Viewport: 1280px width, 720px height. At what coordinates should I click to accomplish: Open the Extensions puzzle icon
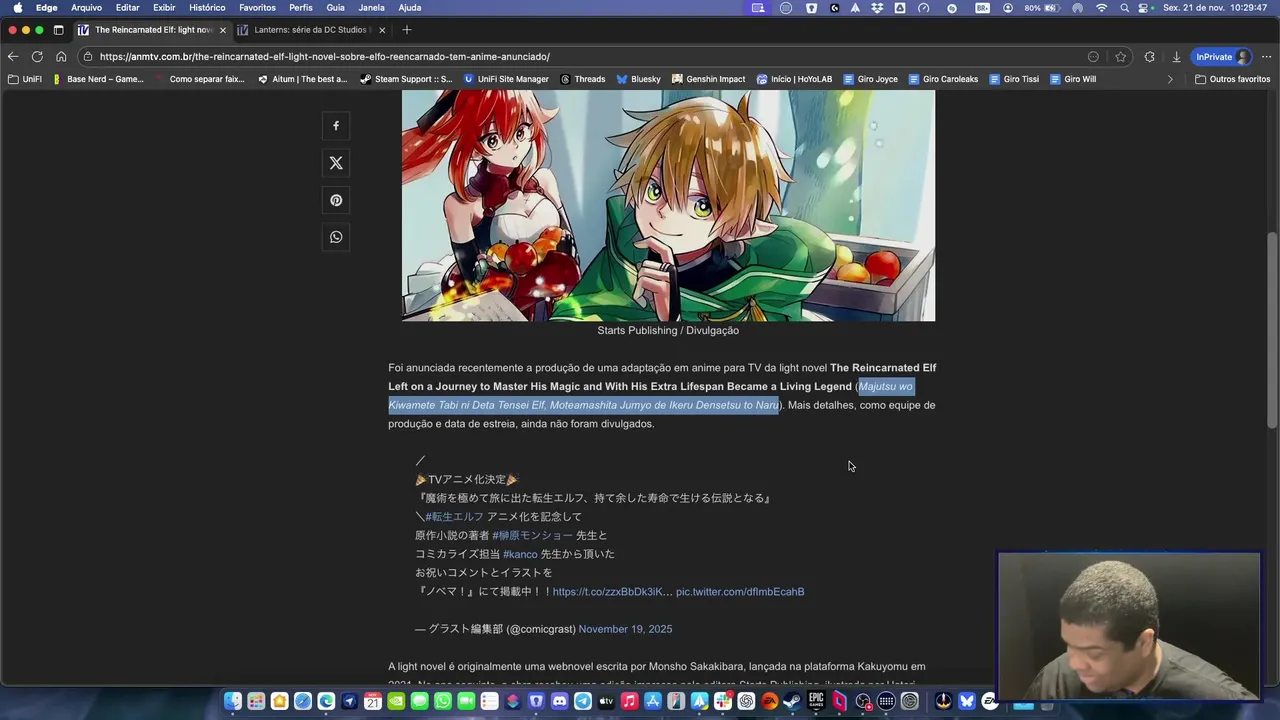tap(1149, 57)
